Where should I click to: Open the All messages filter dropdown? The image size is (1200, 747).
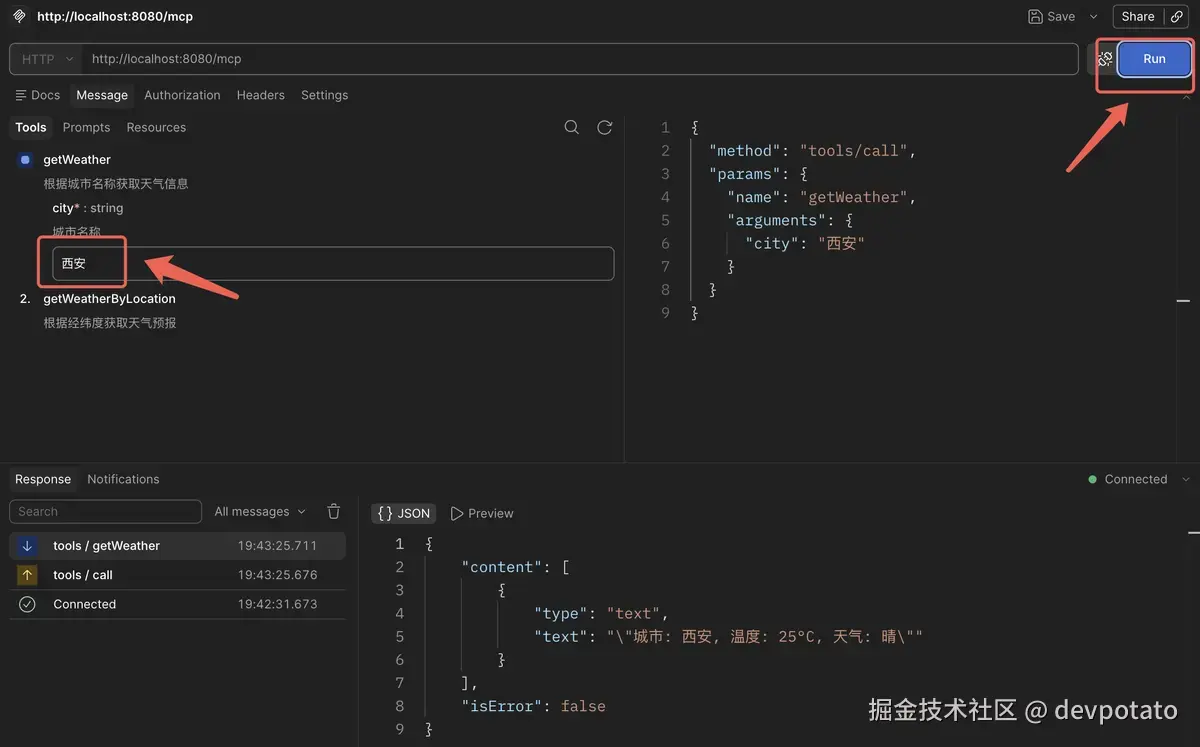260,511
